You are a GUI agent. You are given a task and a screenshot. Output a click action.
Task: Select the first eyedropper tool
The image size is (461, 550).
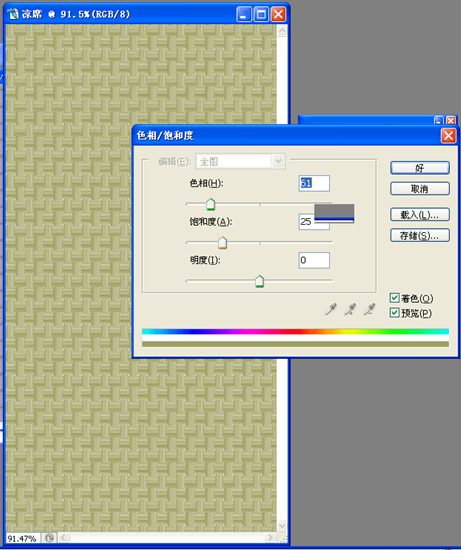click(330, 309)
